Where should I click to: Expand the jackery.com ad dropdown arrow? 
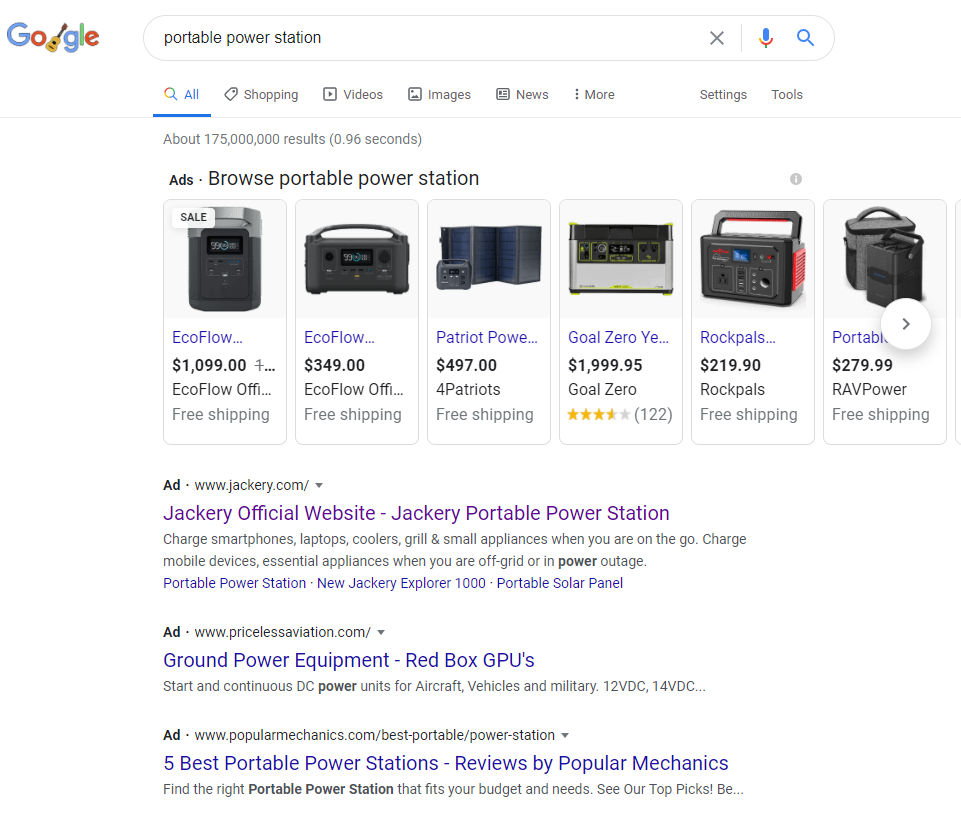[319, 485]
